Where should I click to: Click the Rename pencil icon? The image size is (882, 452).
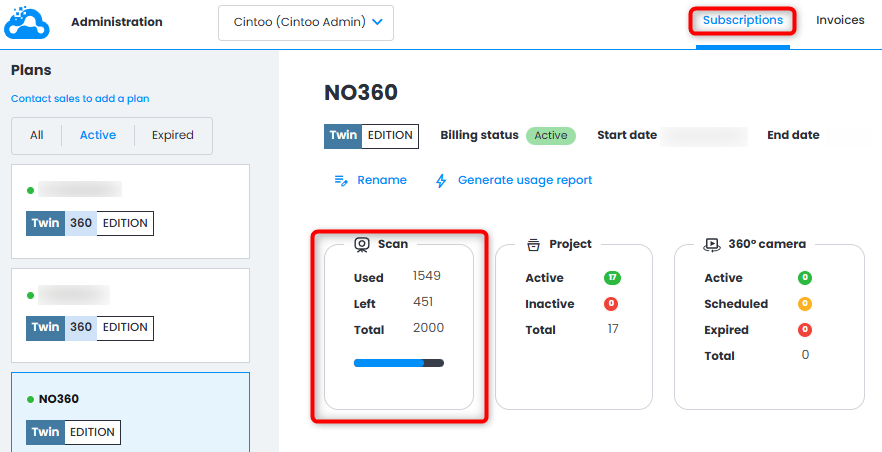(x=341, y=180)
